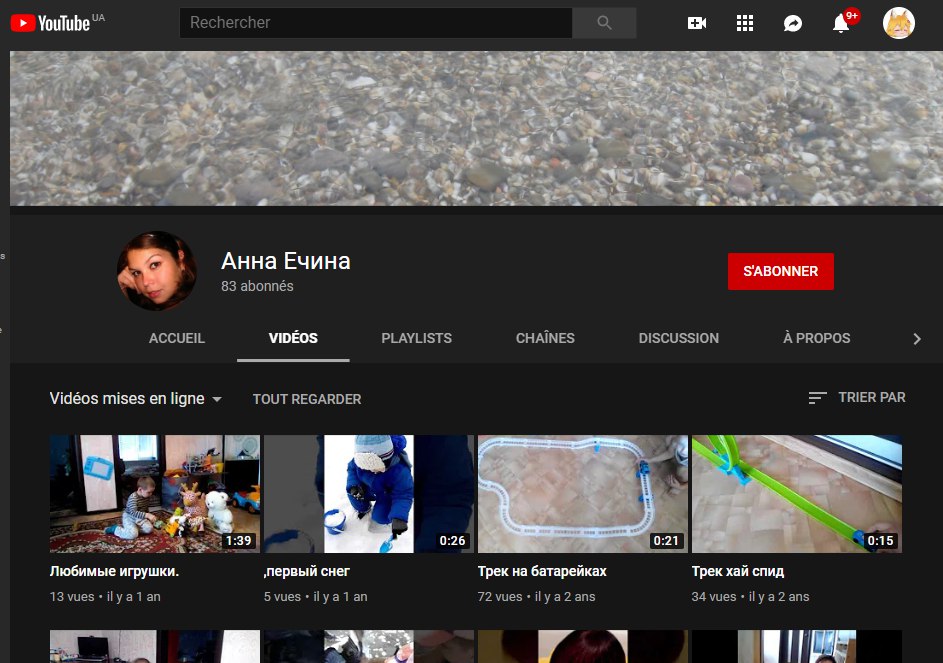Focus the Rechercher search field
This screenshot has height=663, width=943.
(376, 23)
